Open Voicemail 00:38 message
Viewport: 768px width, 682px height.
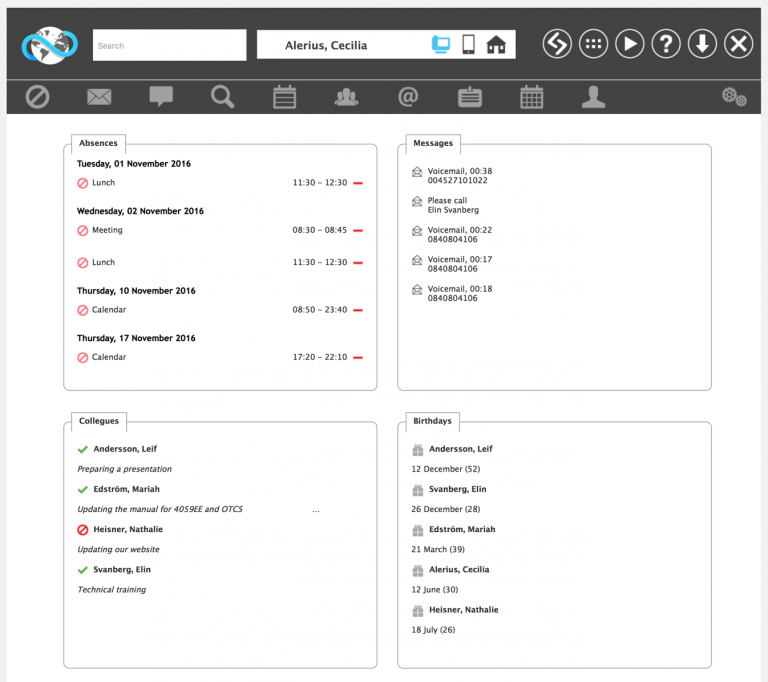coord(459,175)
